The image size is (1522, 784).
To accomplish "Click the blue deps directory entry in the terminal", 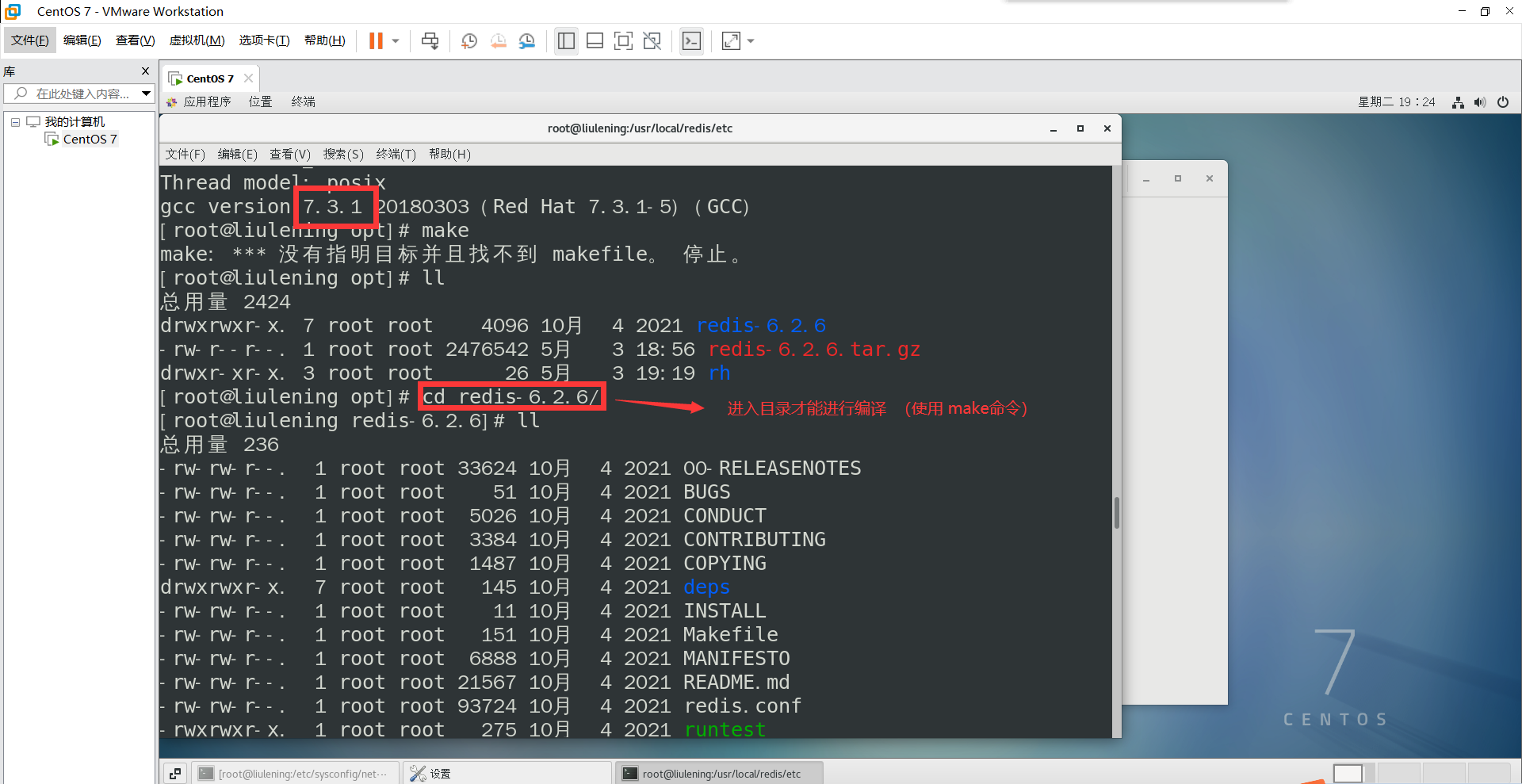I will coord(706,587).
